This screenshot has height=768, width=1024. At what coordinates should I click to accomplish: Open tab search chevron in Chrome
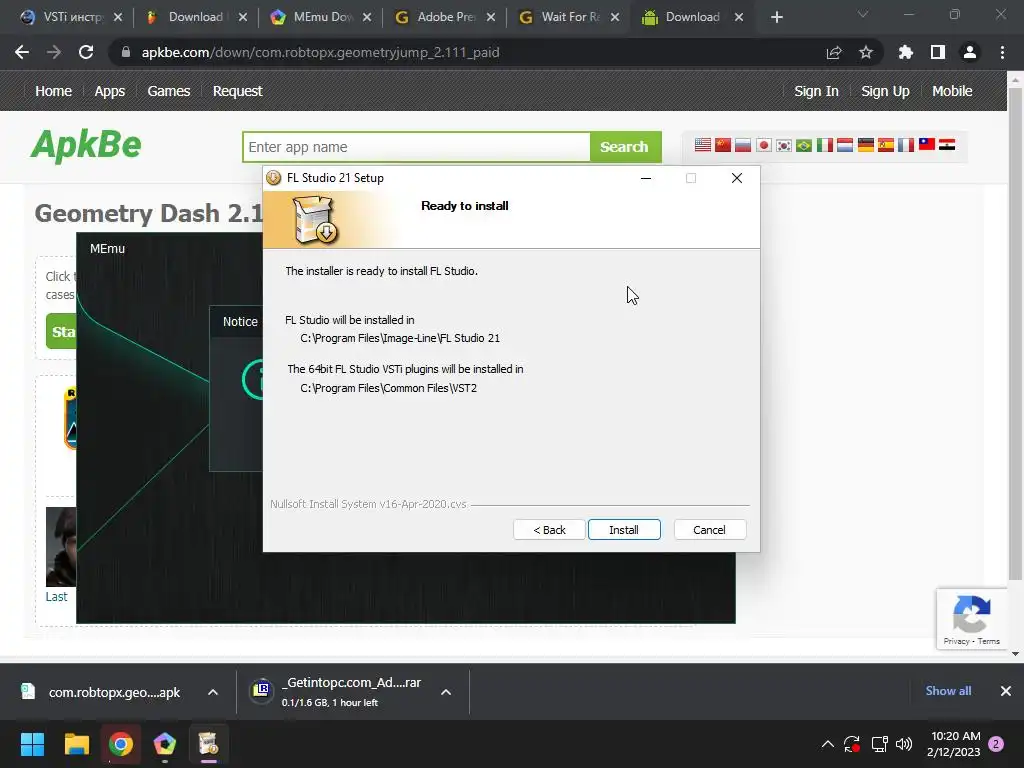point(863,14)
